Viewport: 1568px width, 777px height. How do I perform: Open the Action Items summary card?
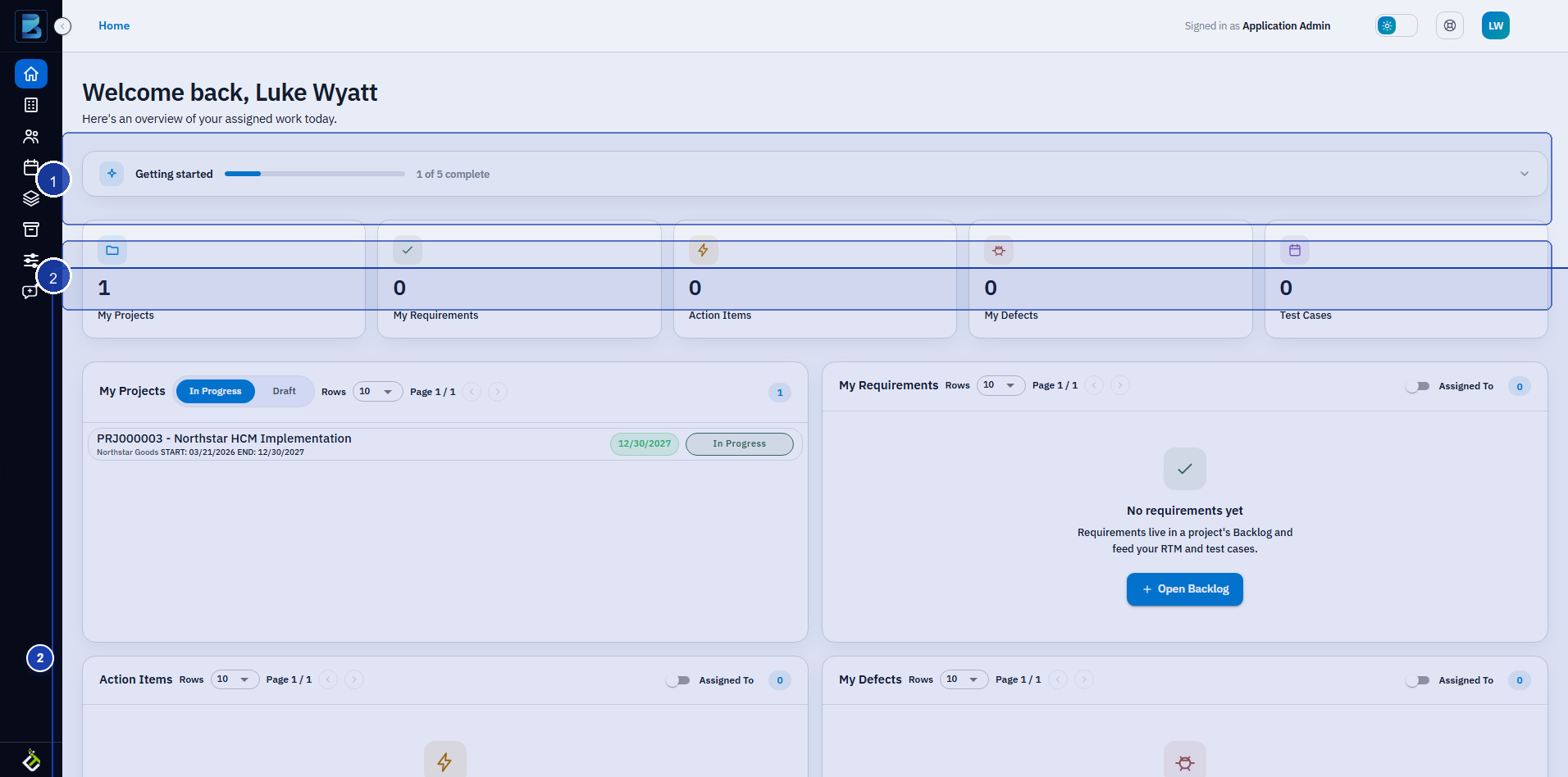pyautogui.click(x=815, y=279)
